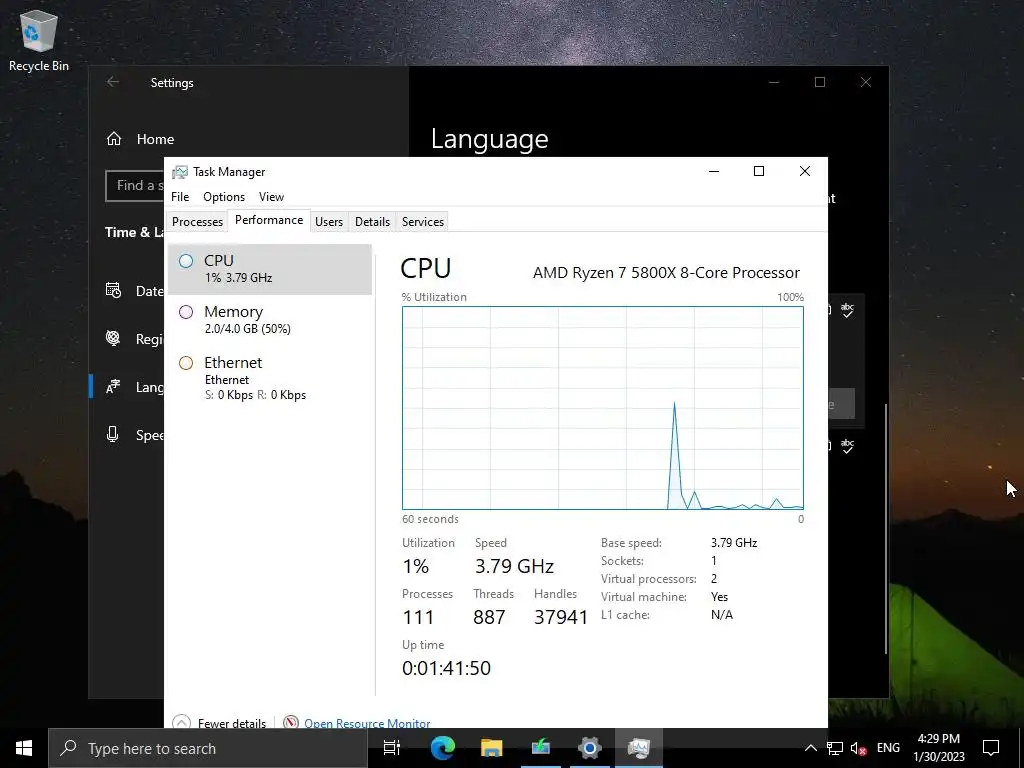Screen dimensions: 1024x768
Task: Switch to the Processes tab
Action: [197, 221]
